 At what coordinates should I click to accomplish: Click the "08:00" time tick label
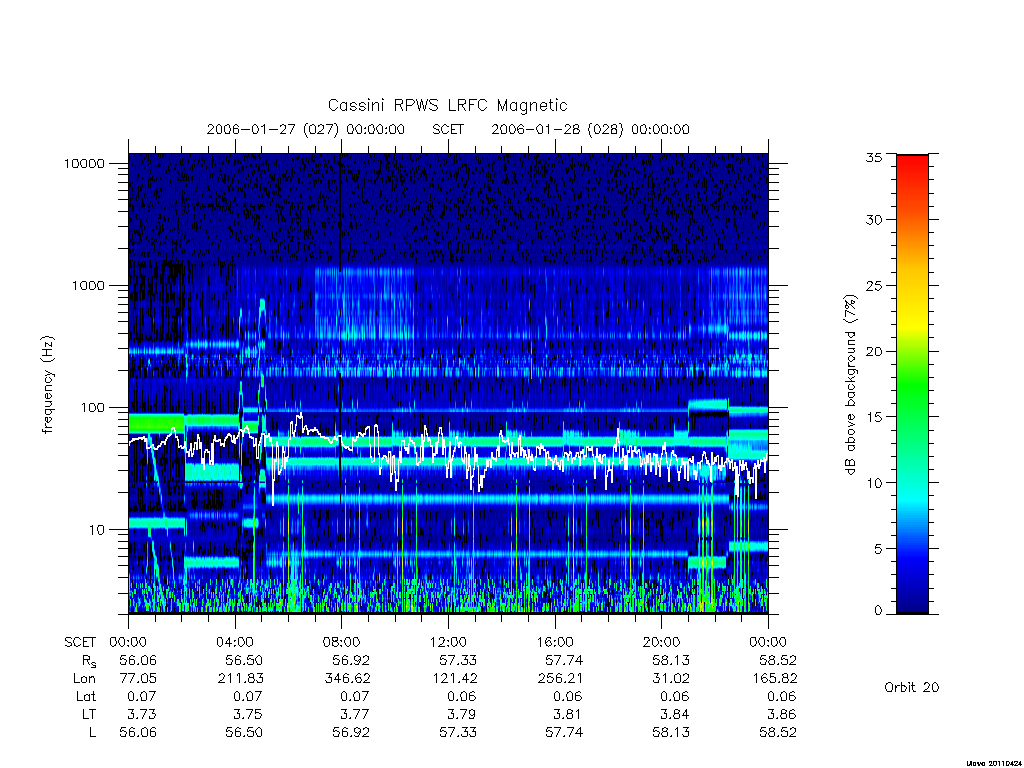[x=342, y=643]
